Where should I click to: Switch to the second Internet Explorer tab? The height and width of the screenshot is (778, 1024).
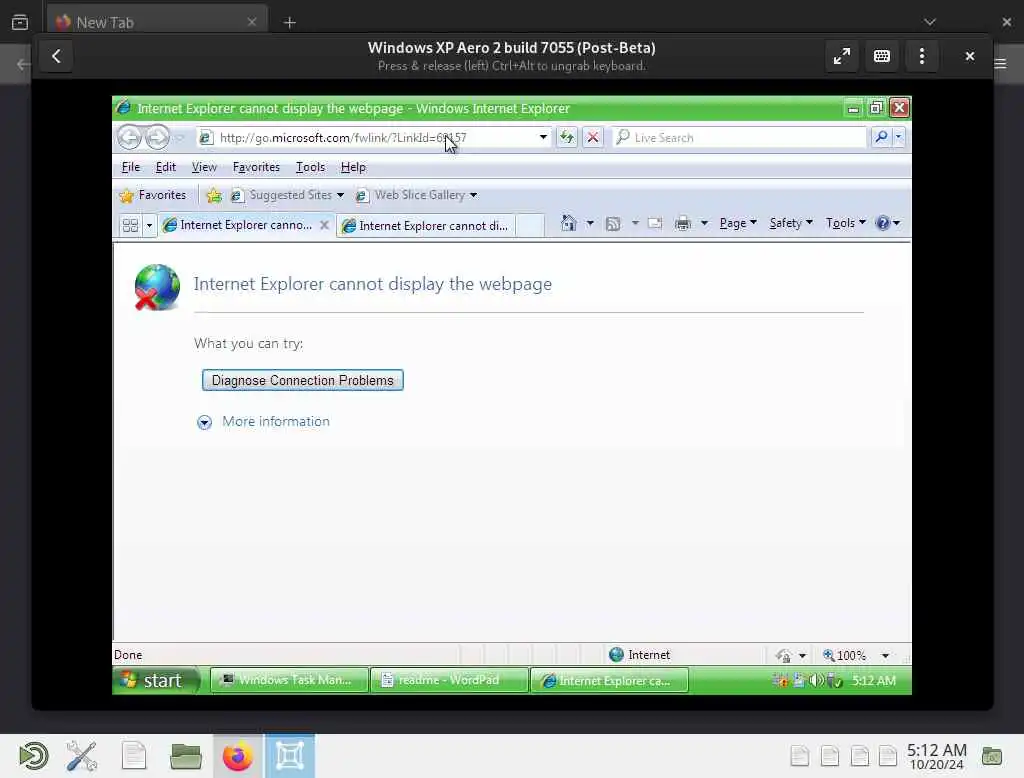426,226
